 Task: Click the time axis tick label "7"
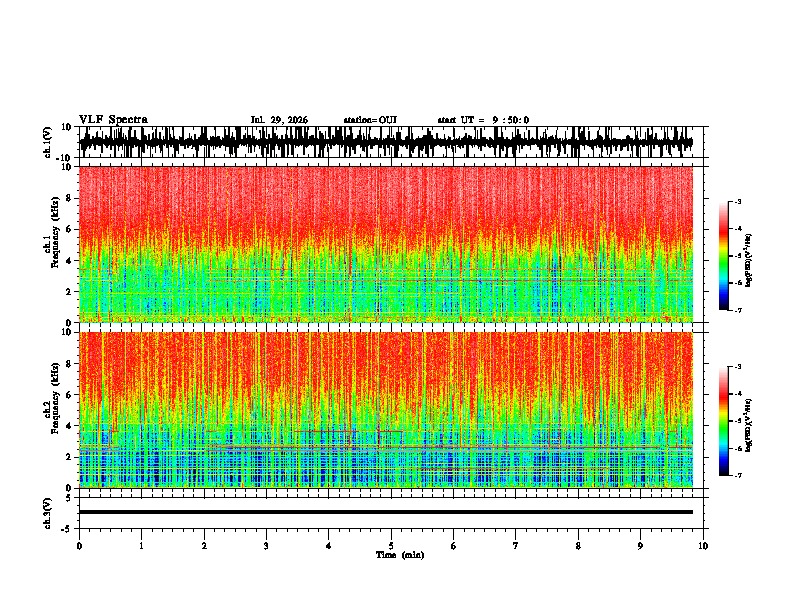[516, 546]
